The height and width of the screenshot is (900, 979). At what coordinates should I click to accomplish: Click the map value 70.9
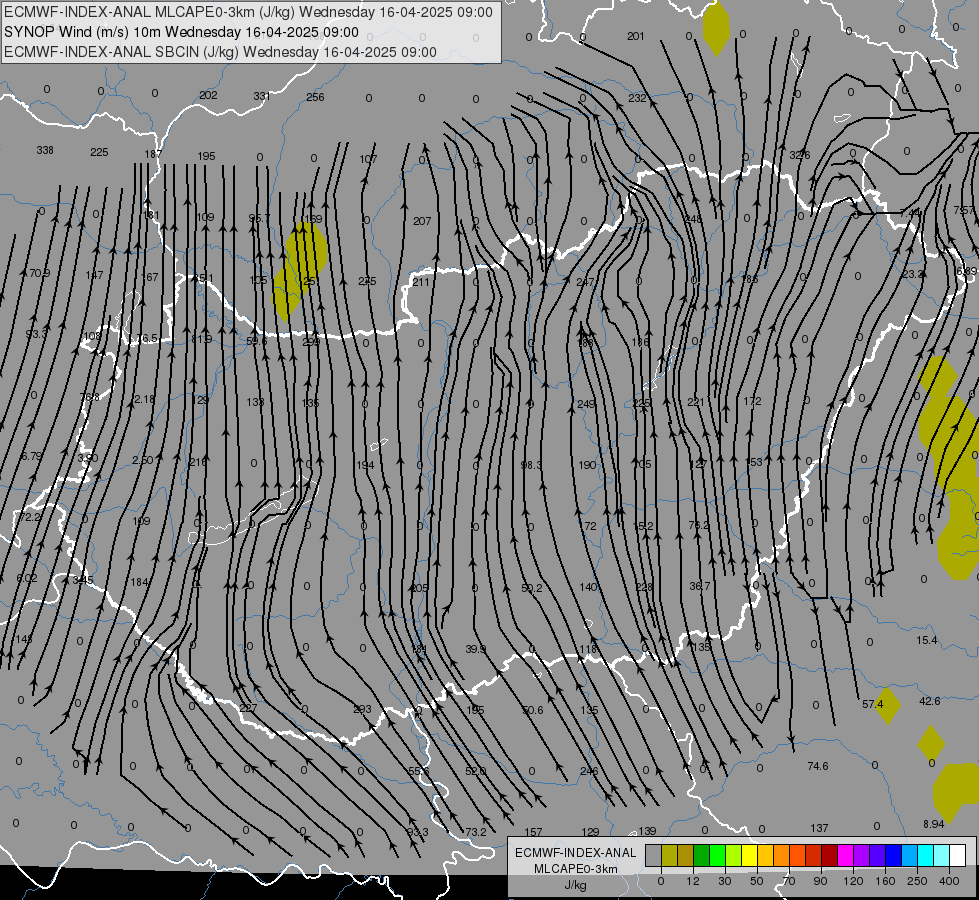[39, 273]
